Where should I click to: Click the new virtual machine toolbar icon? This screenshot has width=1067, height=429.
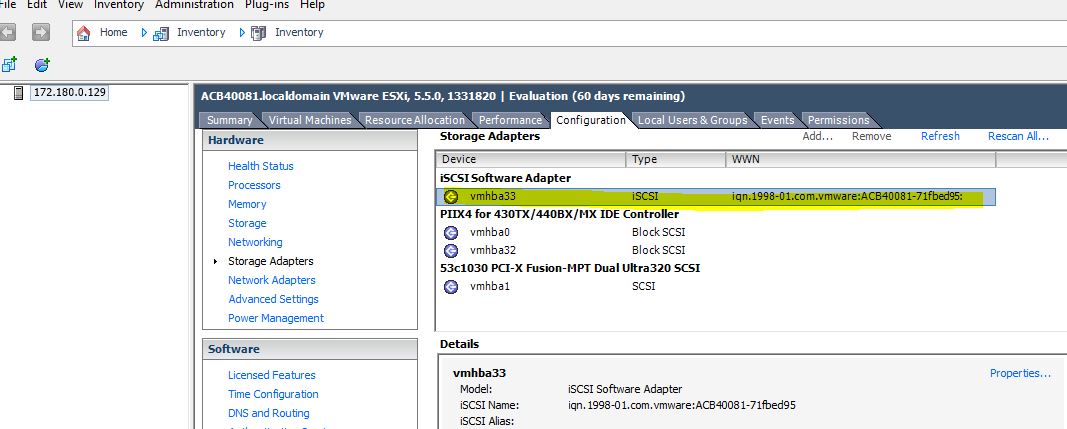(x=8, y=65)
